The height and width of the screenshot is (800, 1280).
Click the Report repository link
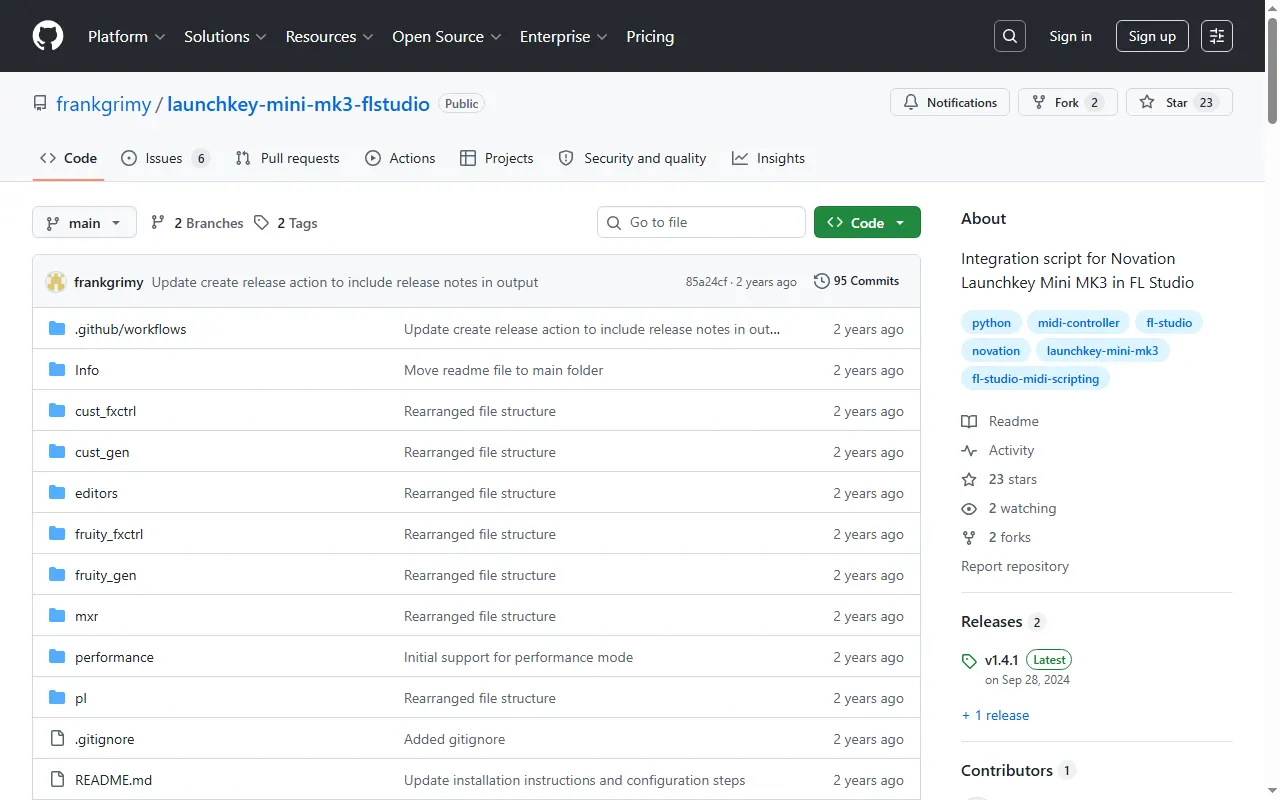[1015, 566]
